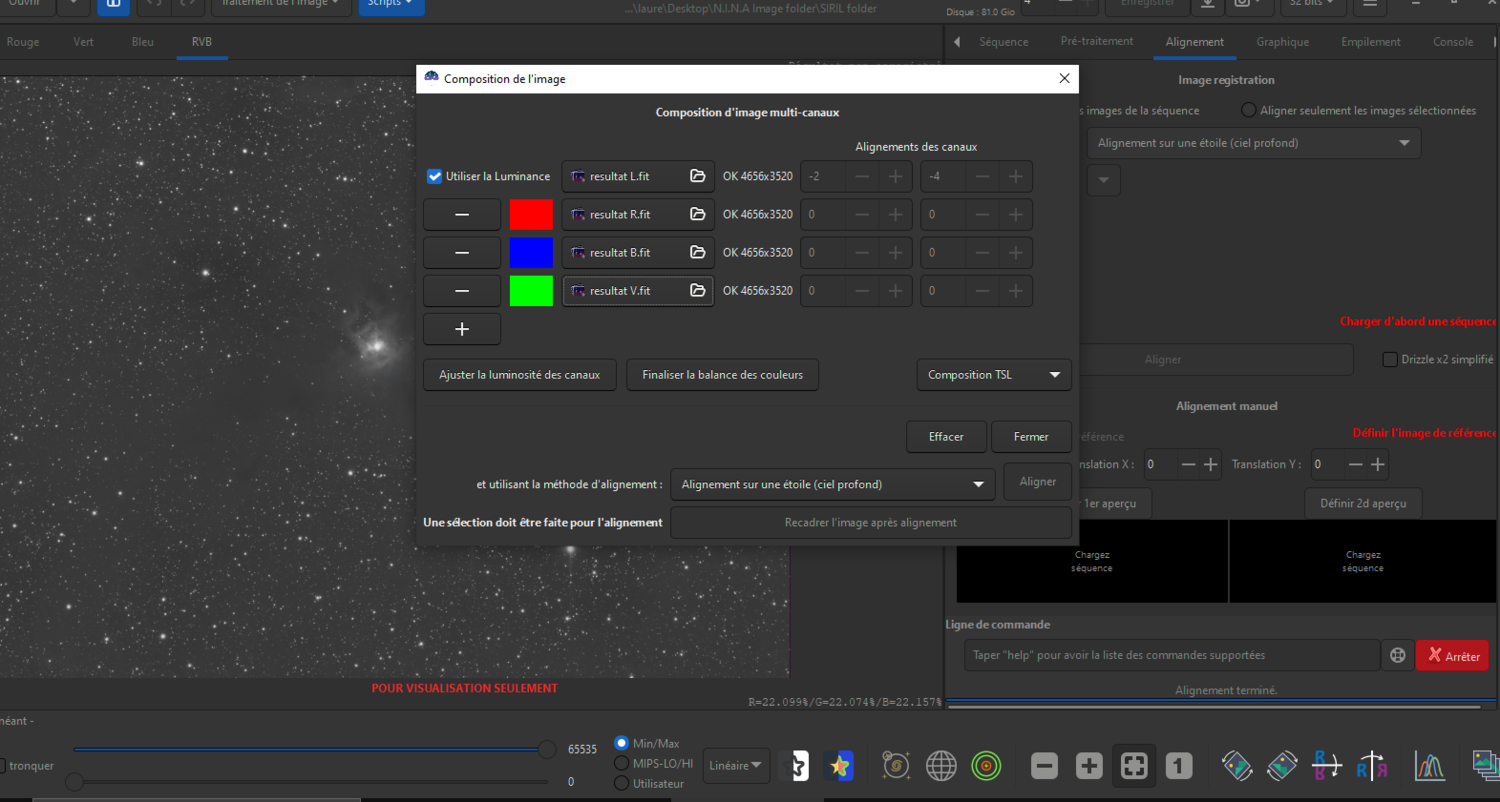
Task: Open the Linéaire display scaling dropdown
Action: (x=736, y=766)
